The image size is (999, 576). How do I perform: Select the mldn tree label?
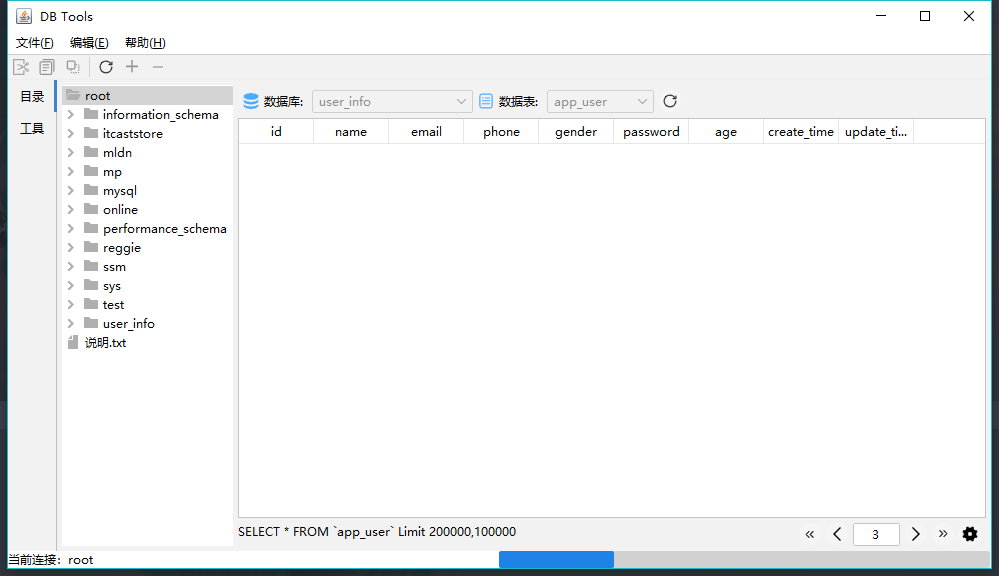coord(117,152)
